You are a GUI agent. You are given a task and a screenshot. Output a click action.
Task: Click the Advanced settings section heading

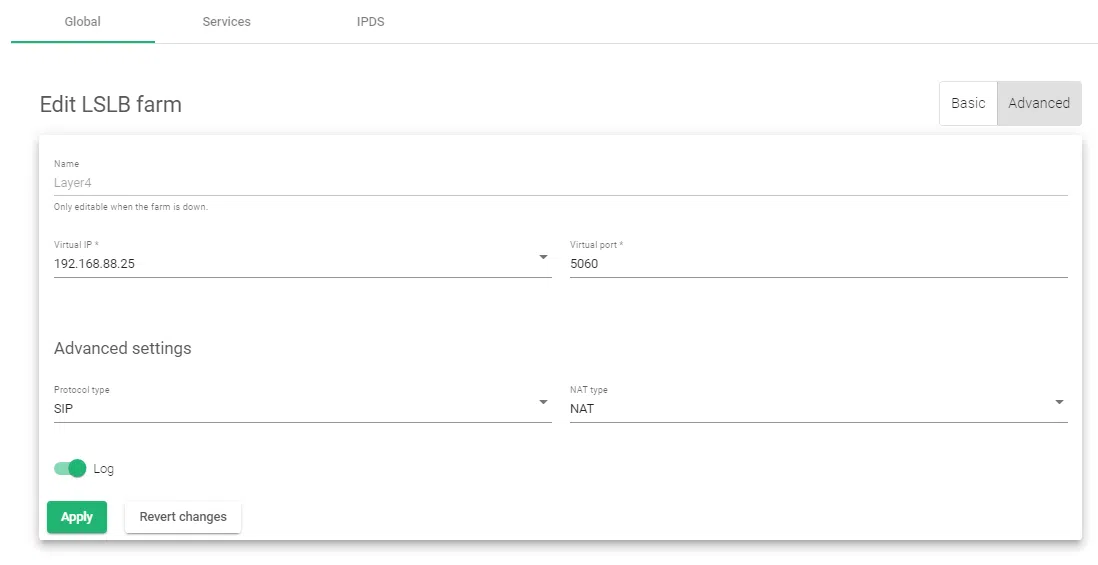[x=122, y=348]
